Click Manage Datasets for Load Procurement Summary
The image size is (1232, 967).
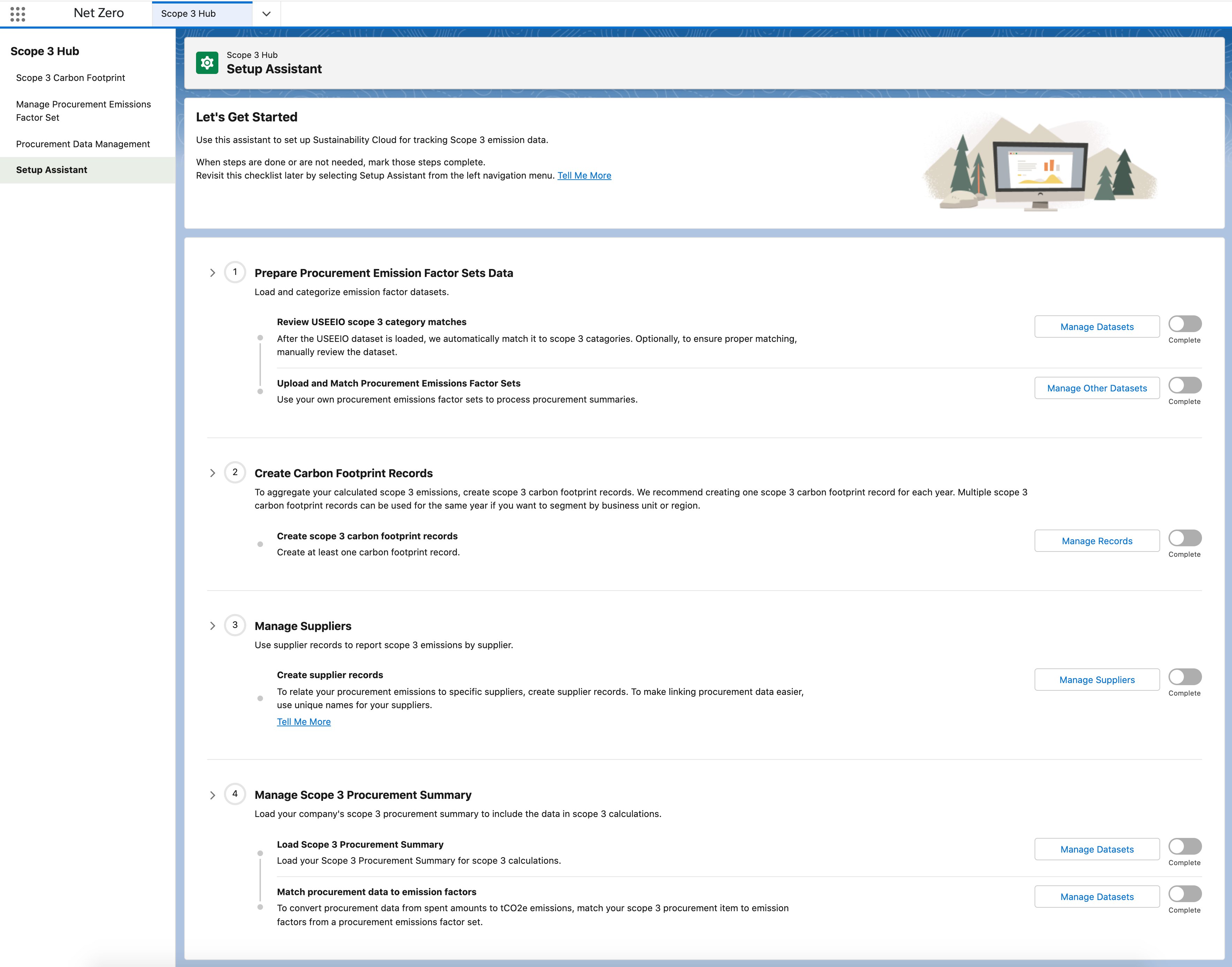[x=1097, y=849]
